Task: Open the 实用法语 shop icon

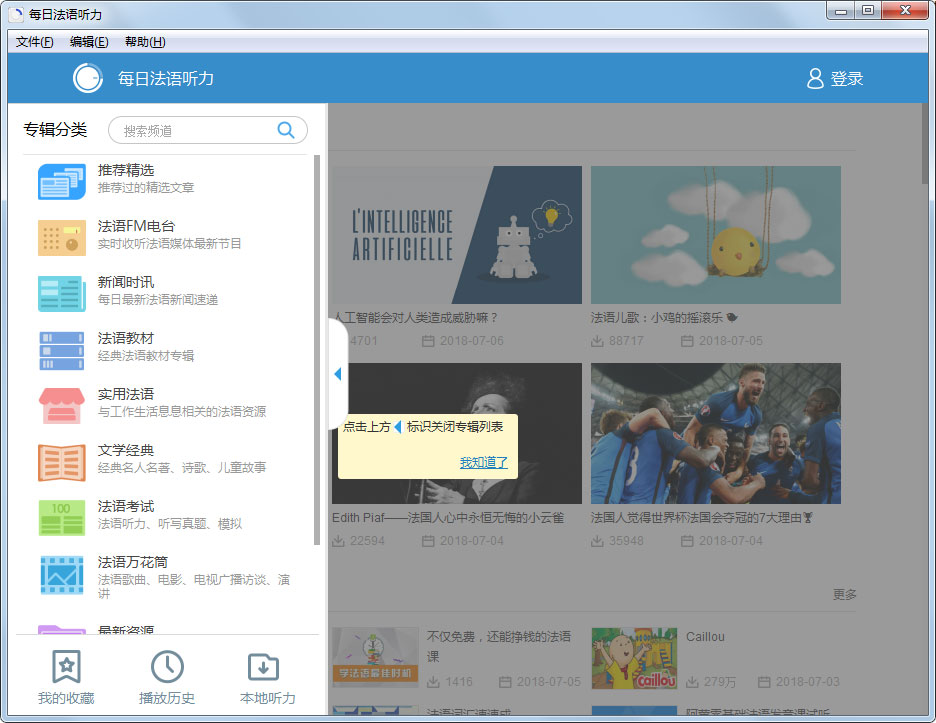Action: pyautogui.click(x=62, y=406)
